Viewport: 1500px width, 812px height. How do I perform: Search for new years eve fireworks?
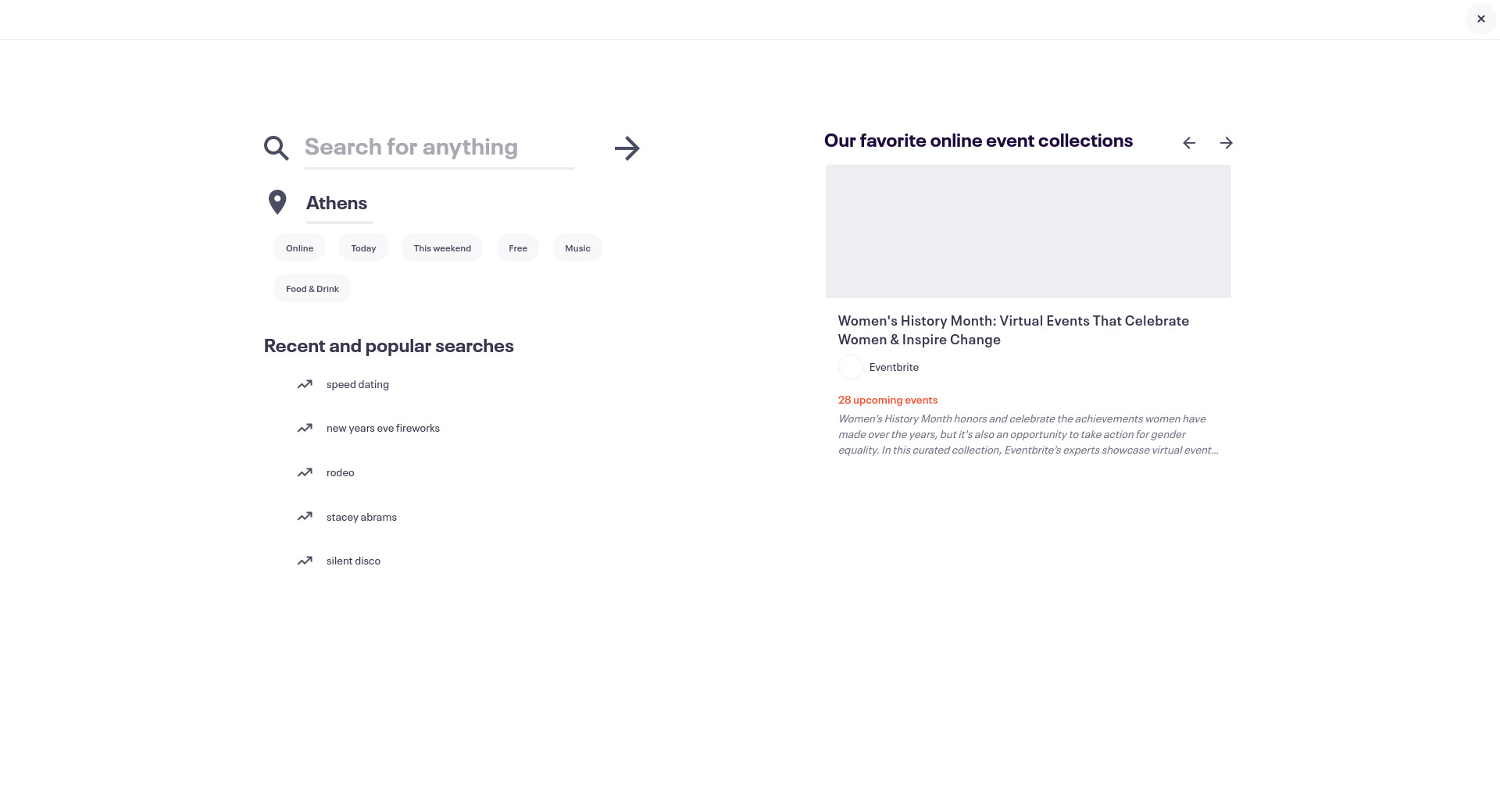tap(383, 428)
